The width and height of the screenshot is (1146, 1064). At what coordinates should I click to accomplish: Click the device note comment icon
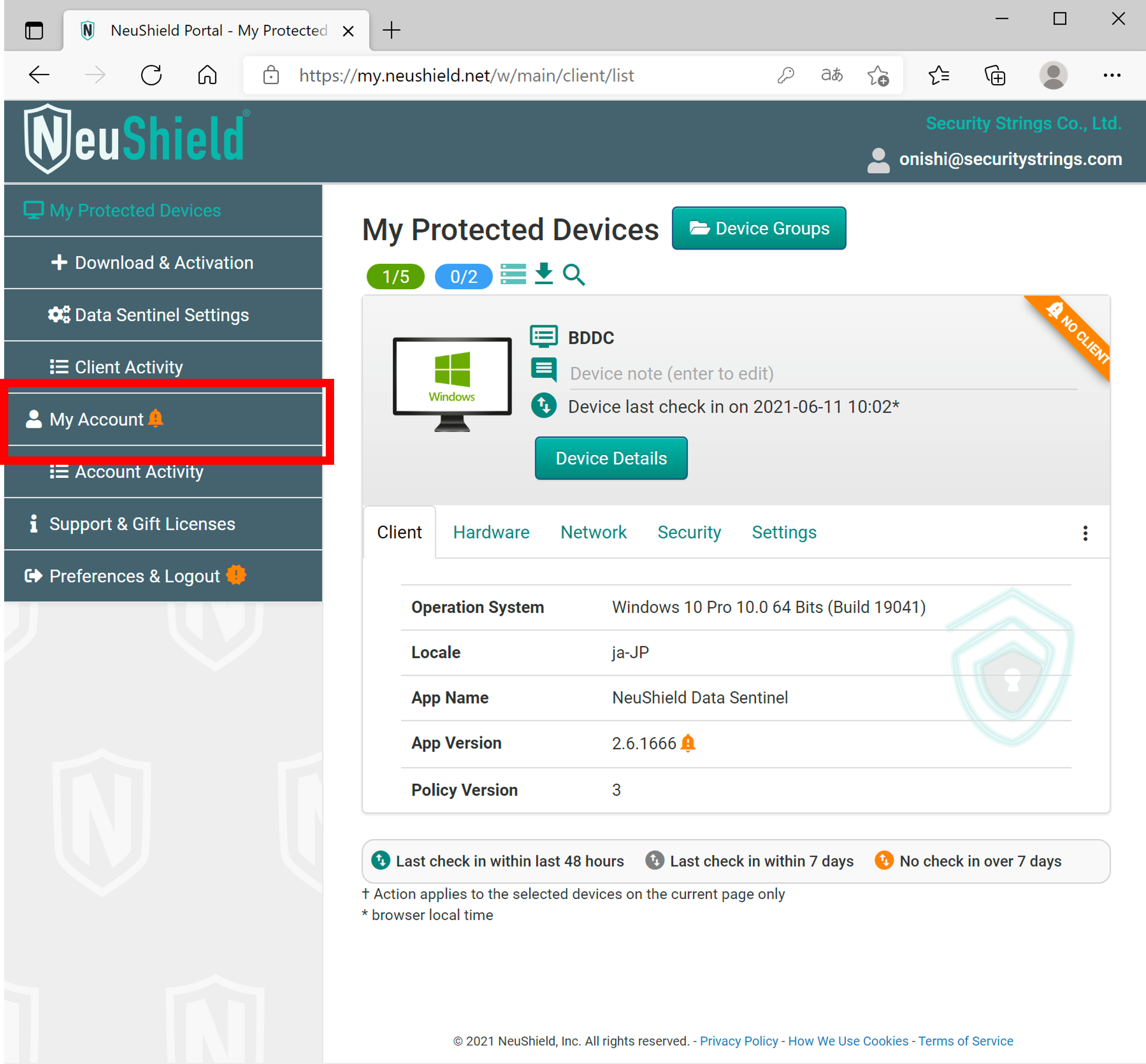pyautogui.click(x=543, y=370)
